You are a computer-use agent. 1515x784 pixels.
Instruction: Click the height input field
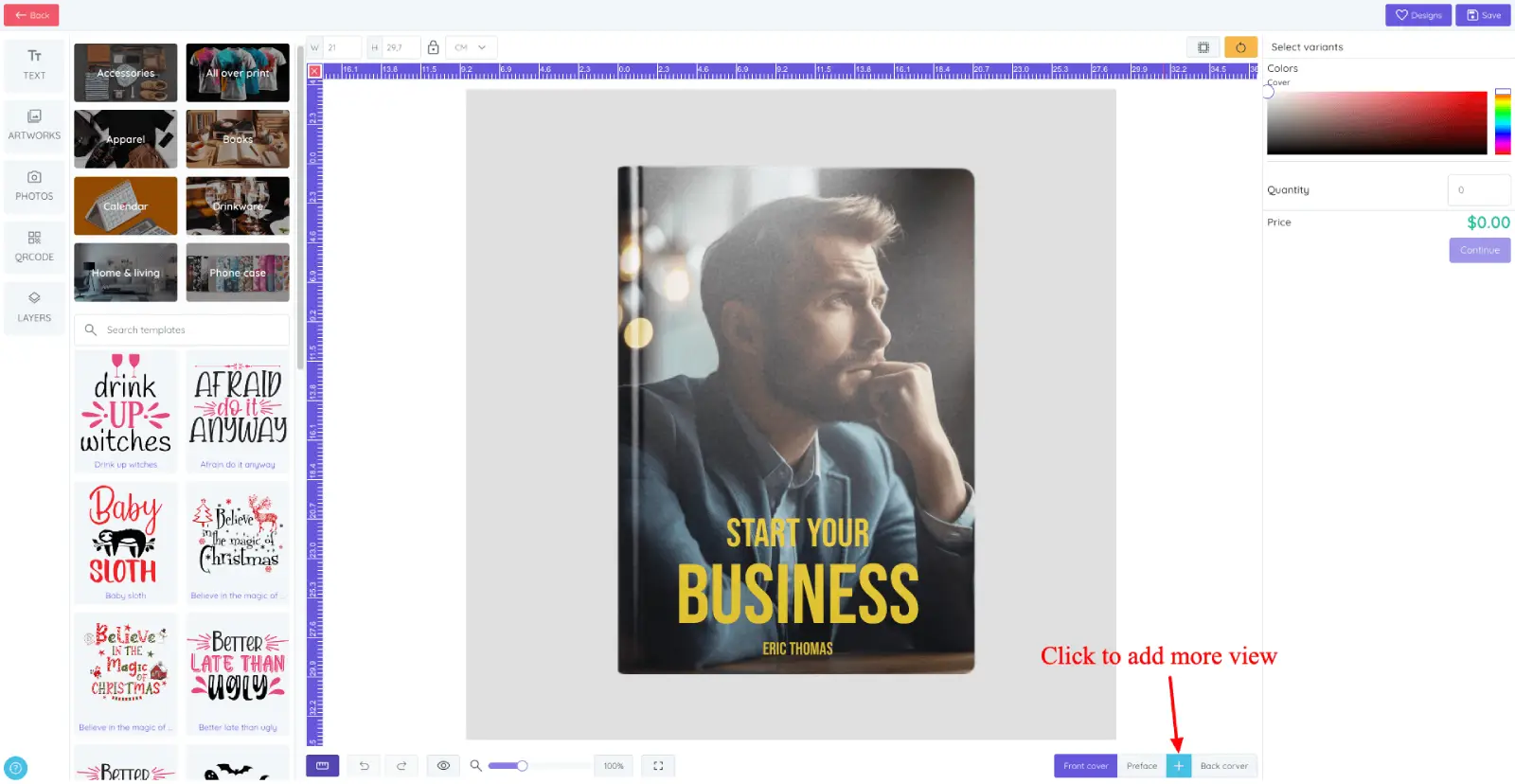pos(401,47)
